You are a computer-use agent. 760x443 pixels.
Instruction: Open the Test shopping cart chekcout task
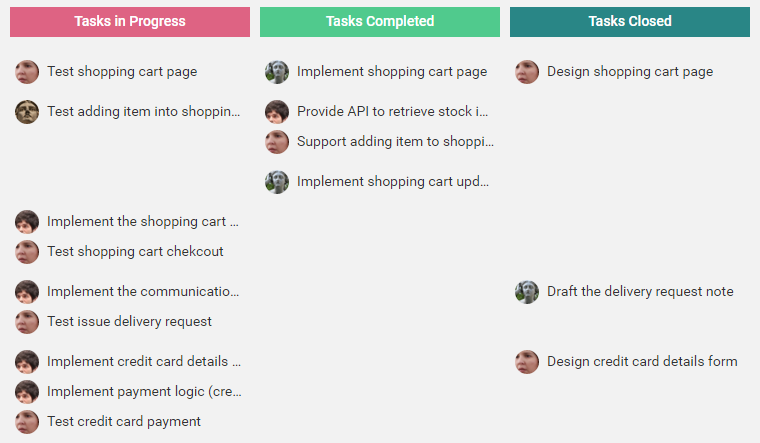pyautogui.click(x=135, y=252)
